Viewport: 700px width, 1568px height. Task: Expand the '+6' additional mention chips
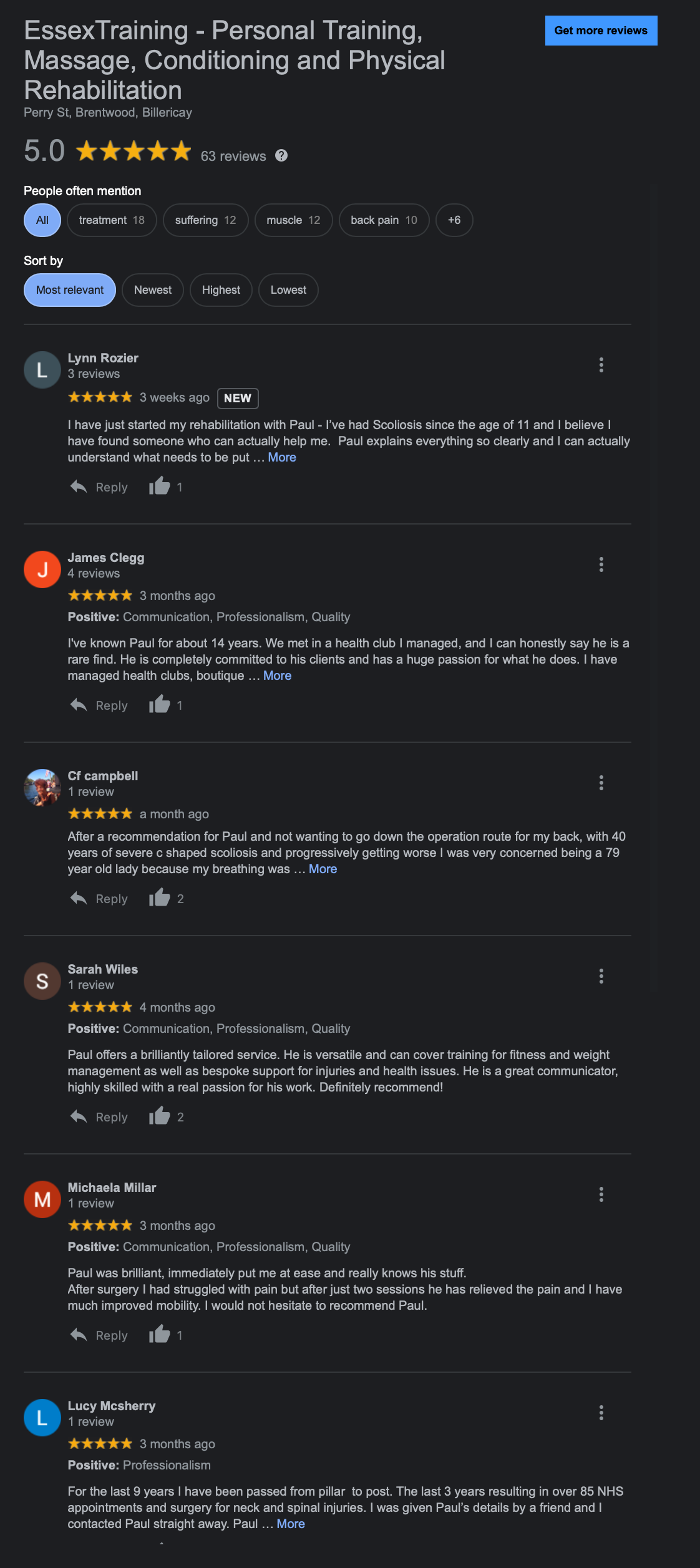(454, 220)
